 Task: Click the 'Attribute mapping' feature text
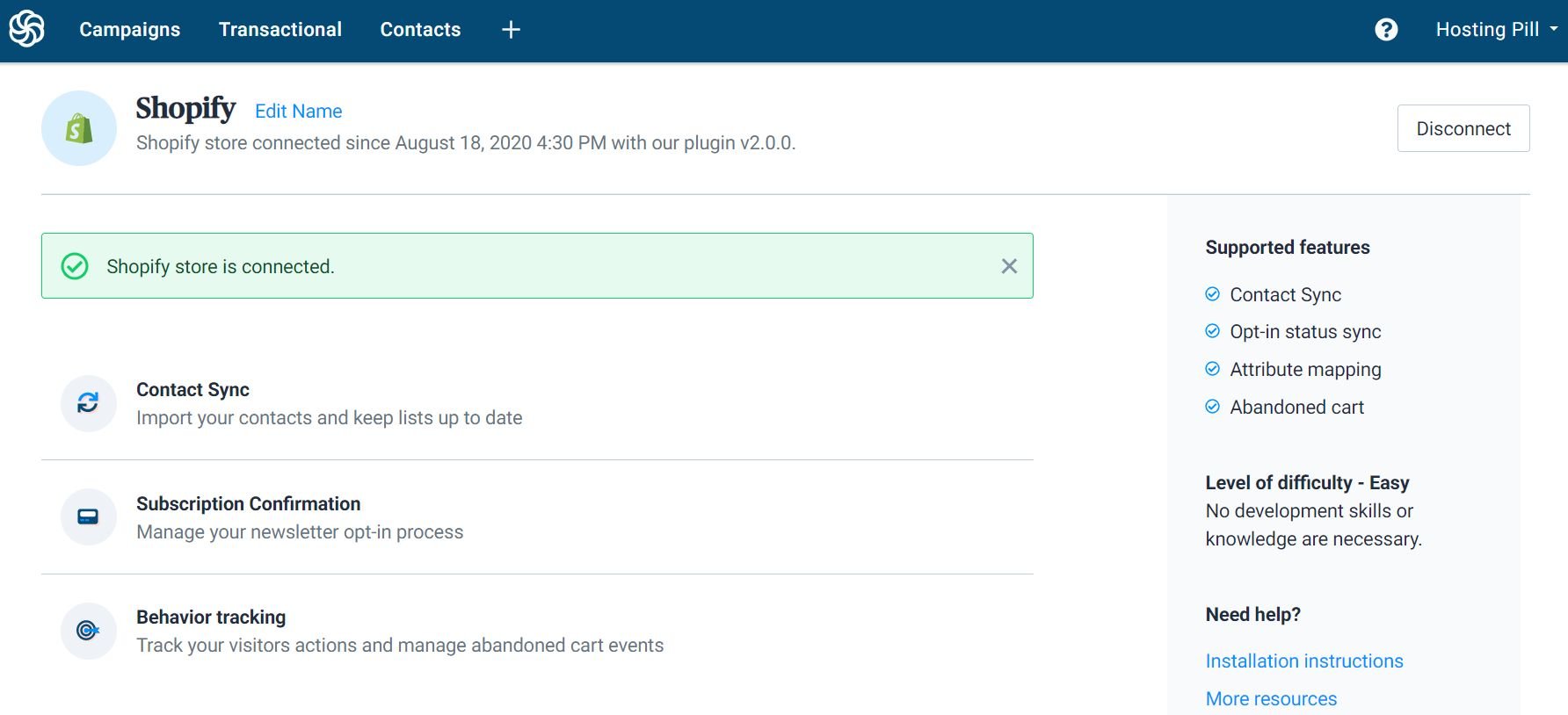pyautogui.click(x=1305, y=370)
